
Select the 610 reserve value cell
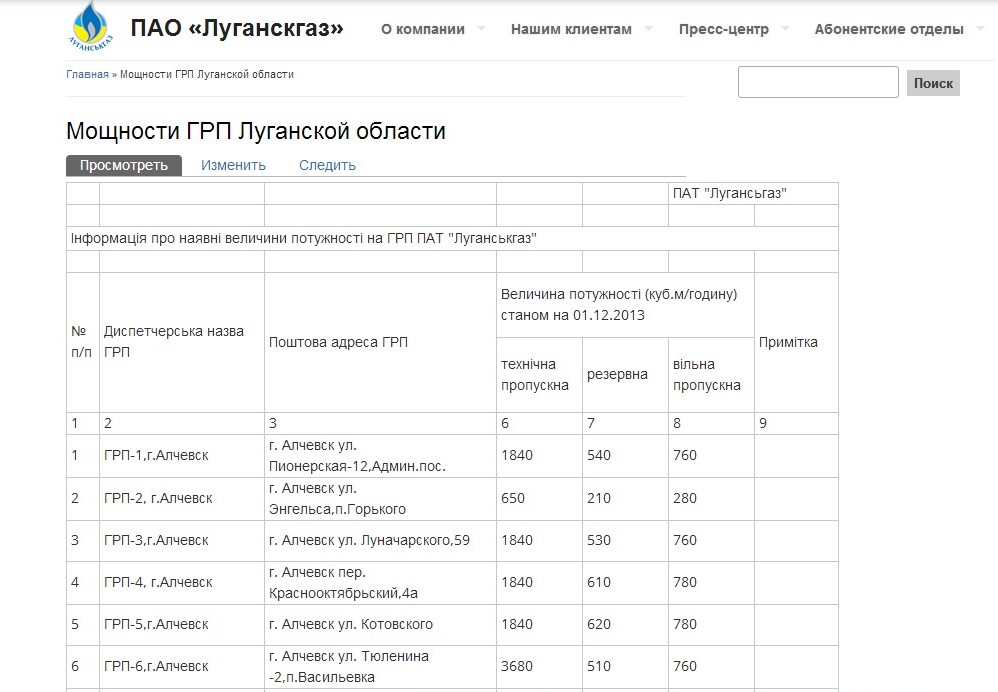point(625,583)
